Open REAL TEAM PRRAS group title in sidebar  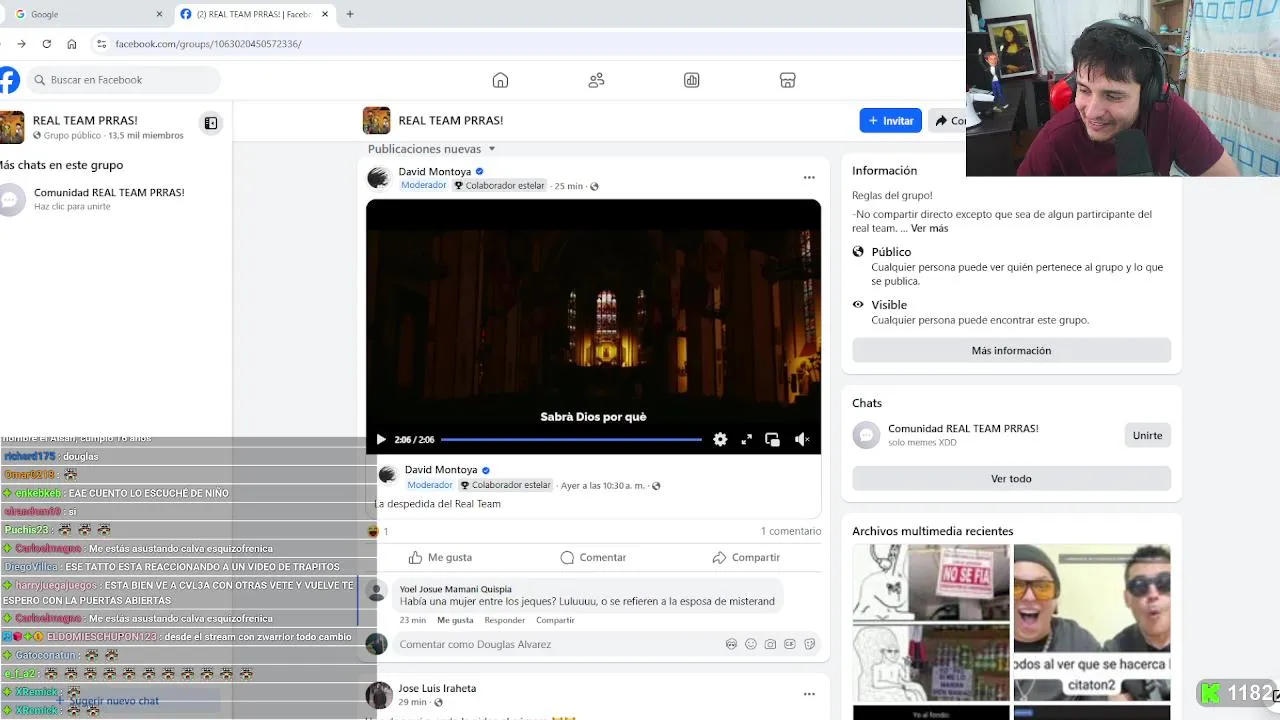coord(85,120)
